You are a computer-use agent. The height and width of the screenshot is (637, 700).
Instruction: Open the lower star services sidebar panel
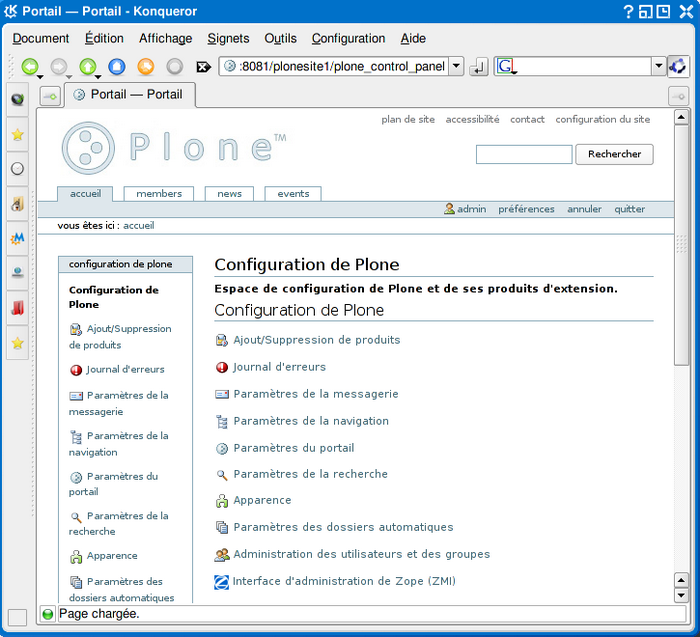[x=17, y=343]
